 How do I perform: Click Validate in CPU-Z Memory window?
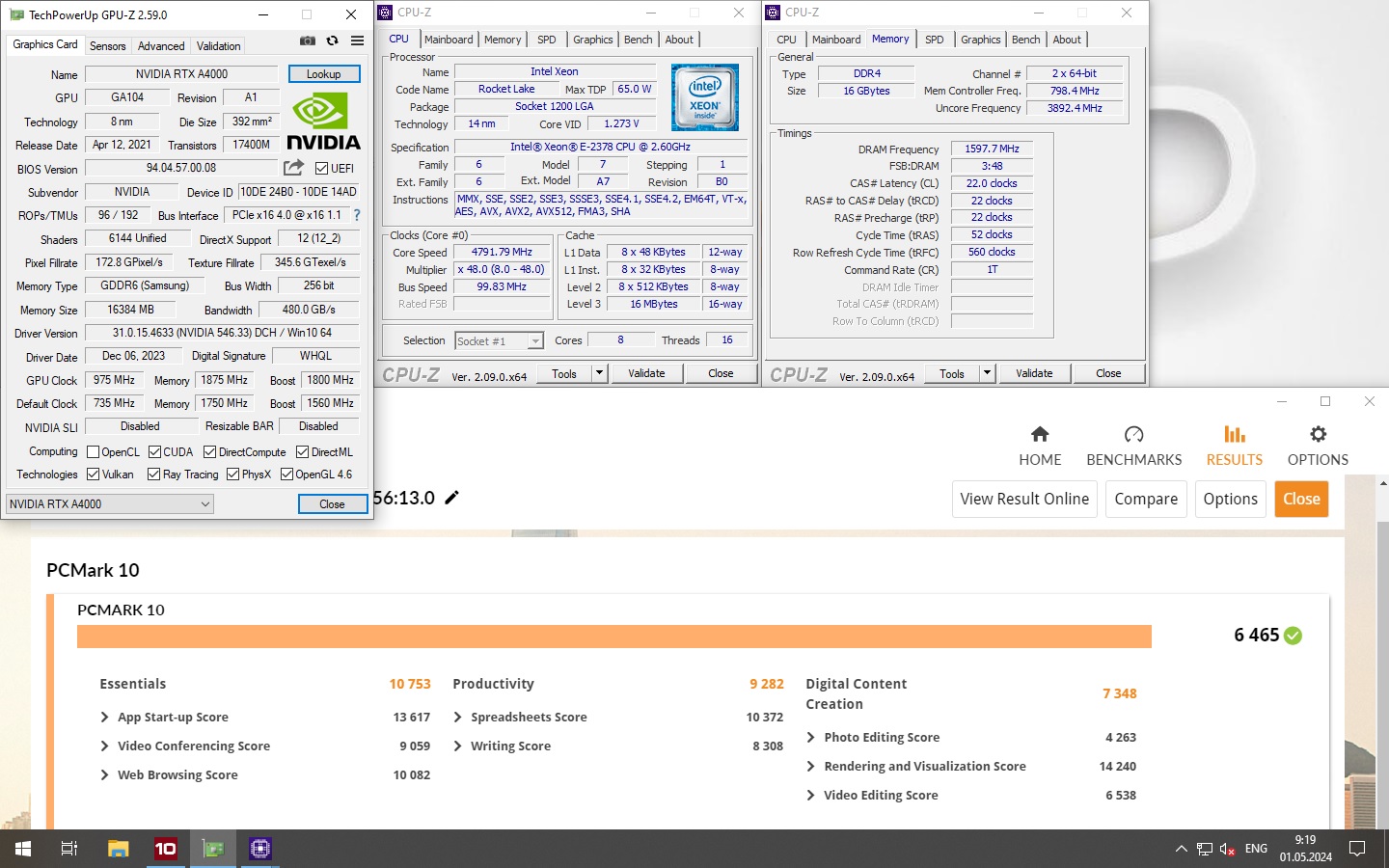tap(1034, 373)
